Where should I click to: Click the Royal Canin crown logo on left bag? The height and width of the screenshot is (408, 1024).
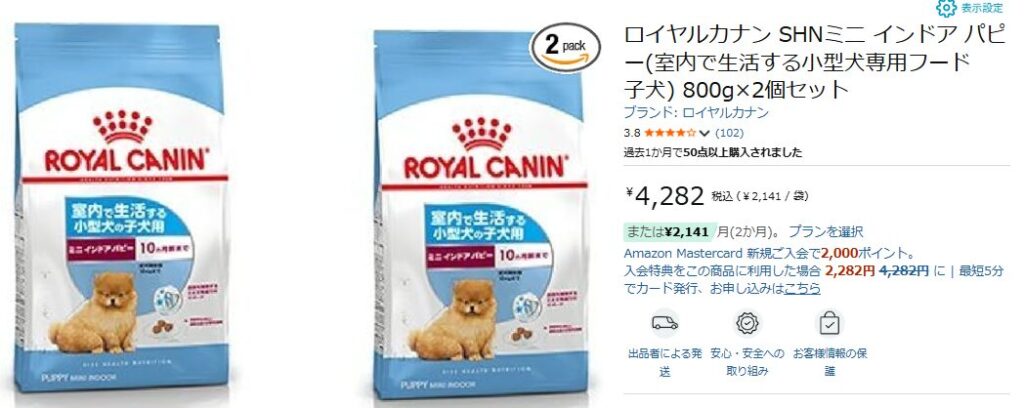[x=123, y=127]
